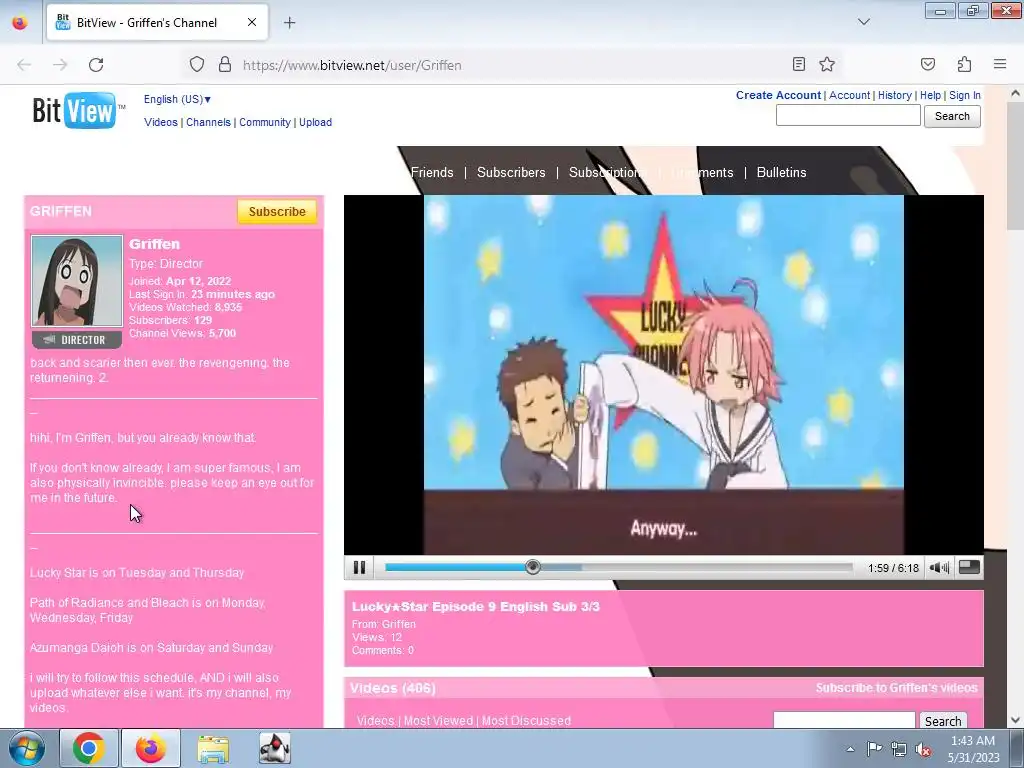Viewport: 1024px width, 768px height.
Task: Click the page vertical scrollbar thumb
Action: 1015,167
